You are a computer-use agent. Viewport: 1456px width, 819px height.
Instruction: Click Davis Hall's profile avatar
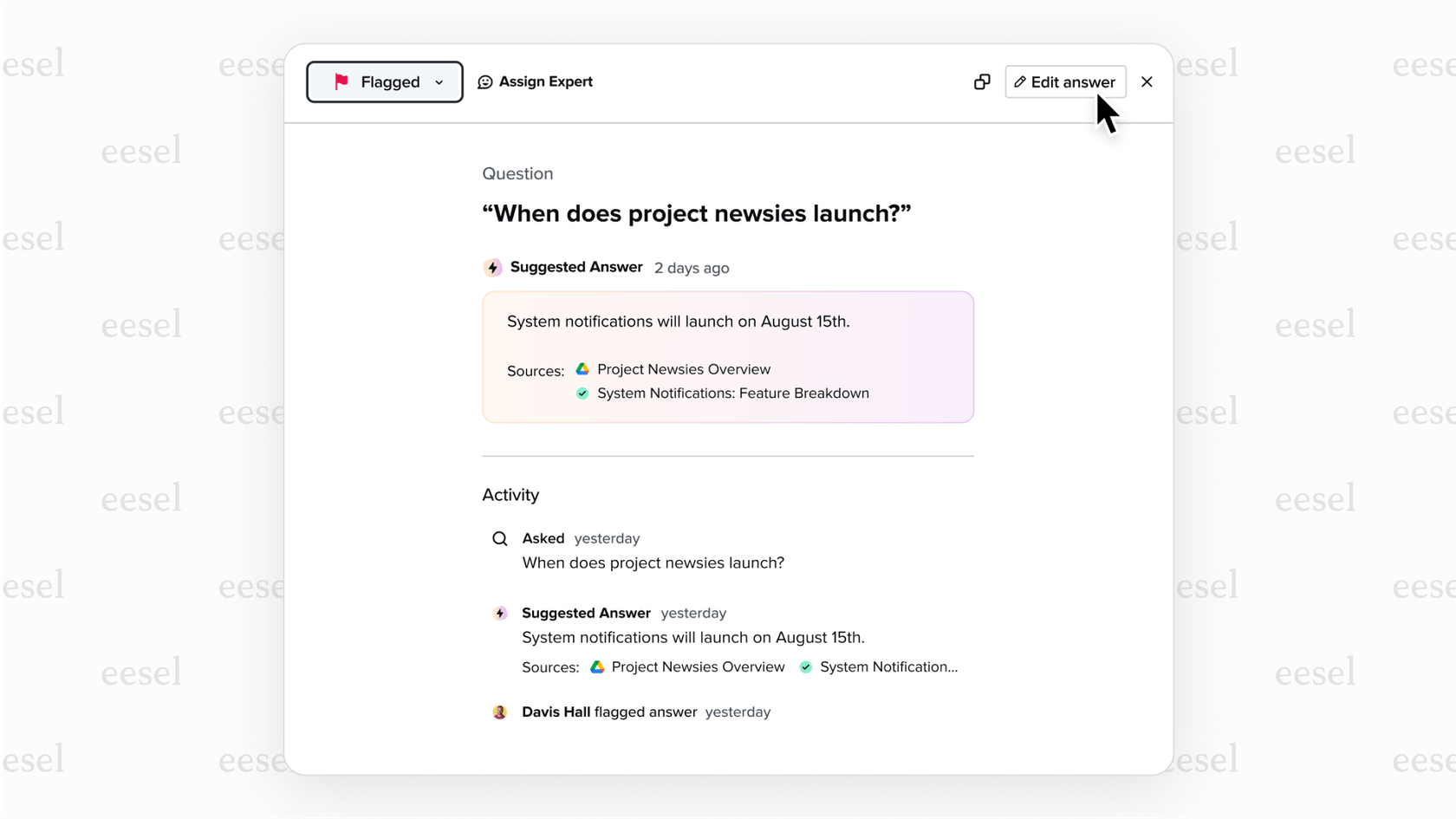pos(500,712)
